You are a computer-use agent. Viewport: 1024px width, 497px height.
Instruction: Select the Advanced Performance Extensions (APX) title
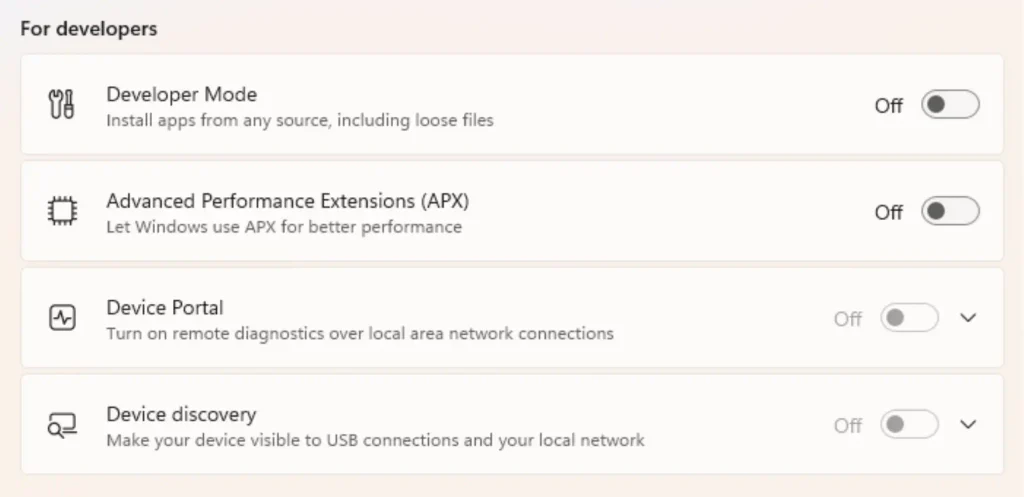287,201
